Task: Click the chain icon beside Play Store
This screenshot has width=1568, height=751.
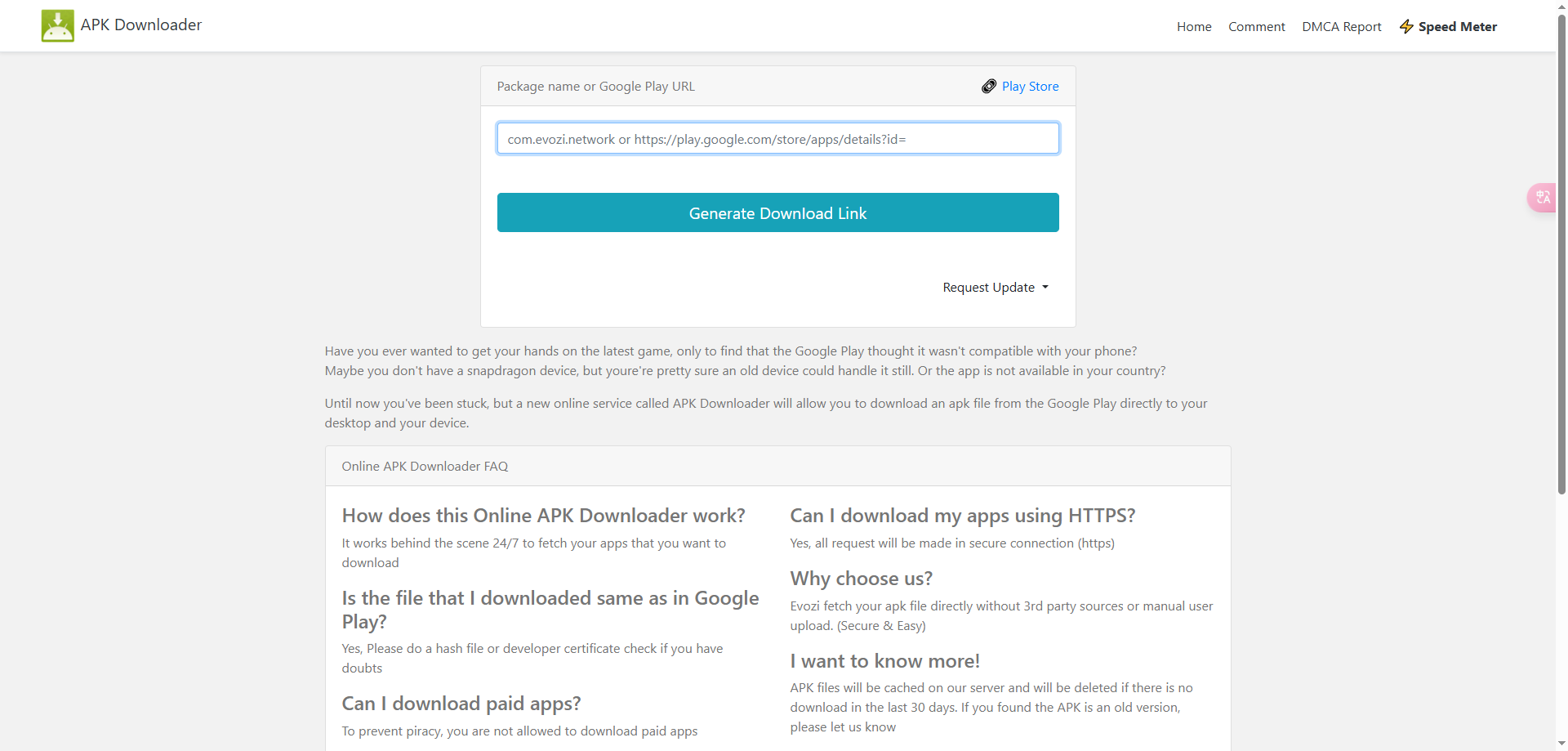Action: click(x=988, y=87)
